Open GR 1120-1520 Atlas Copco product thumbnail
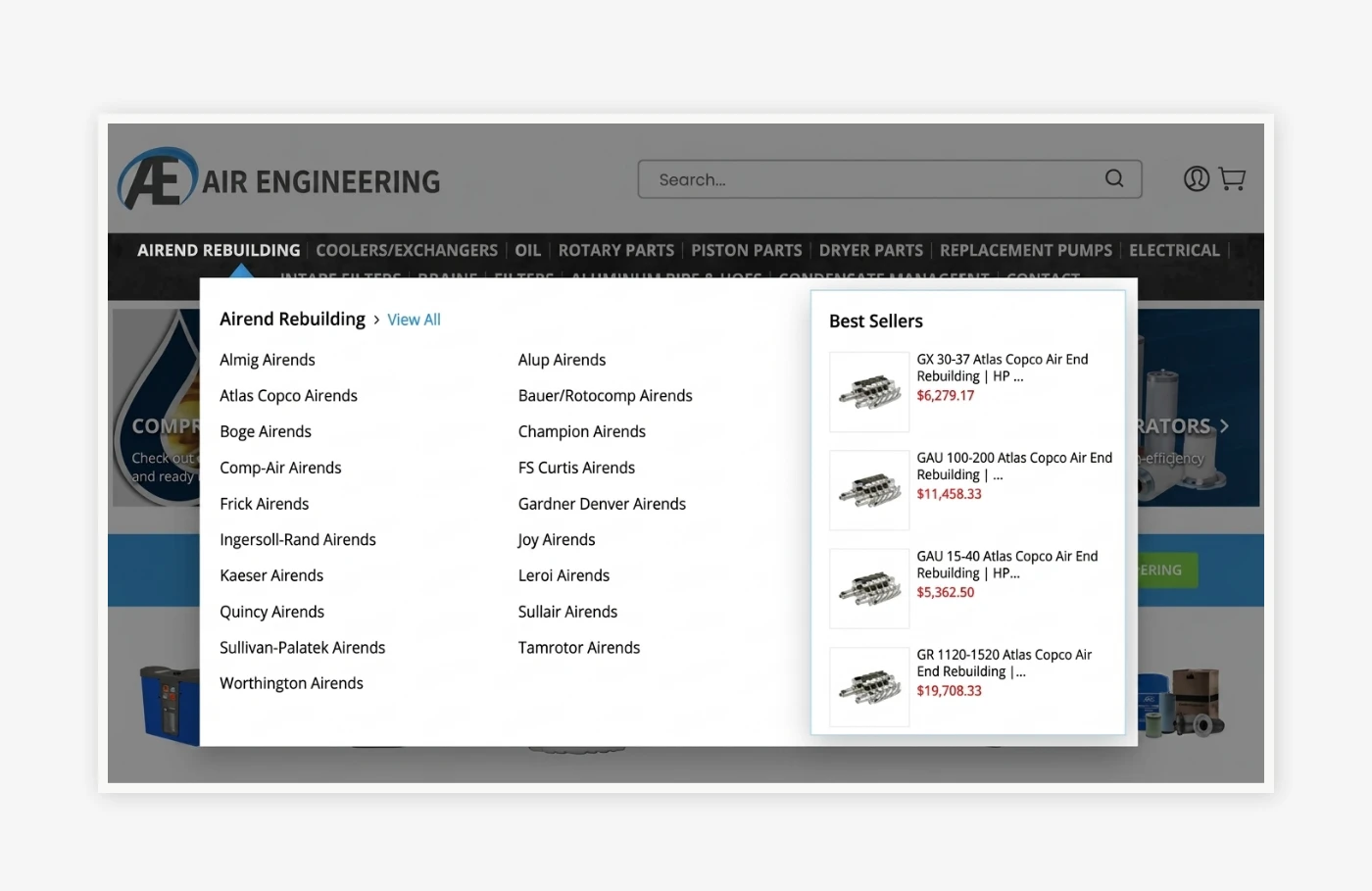Screen dimensions: 1372x891 [x=869, y=687]
